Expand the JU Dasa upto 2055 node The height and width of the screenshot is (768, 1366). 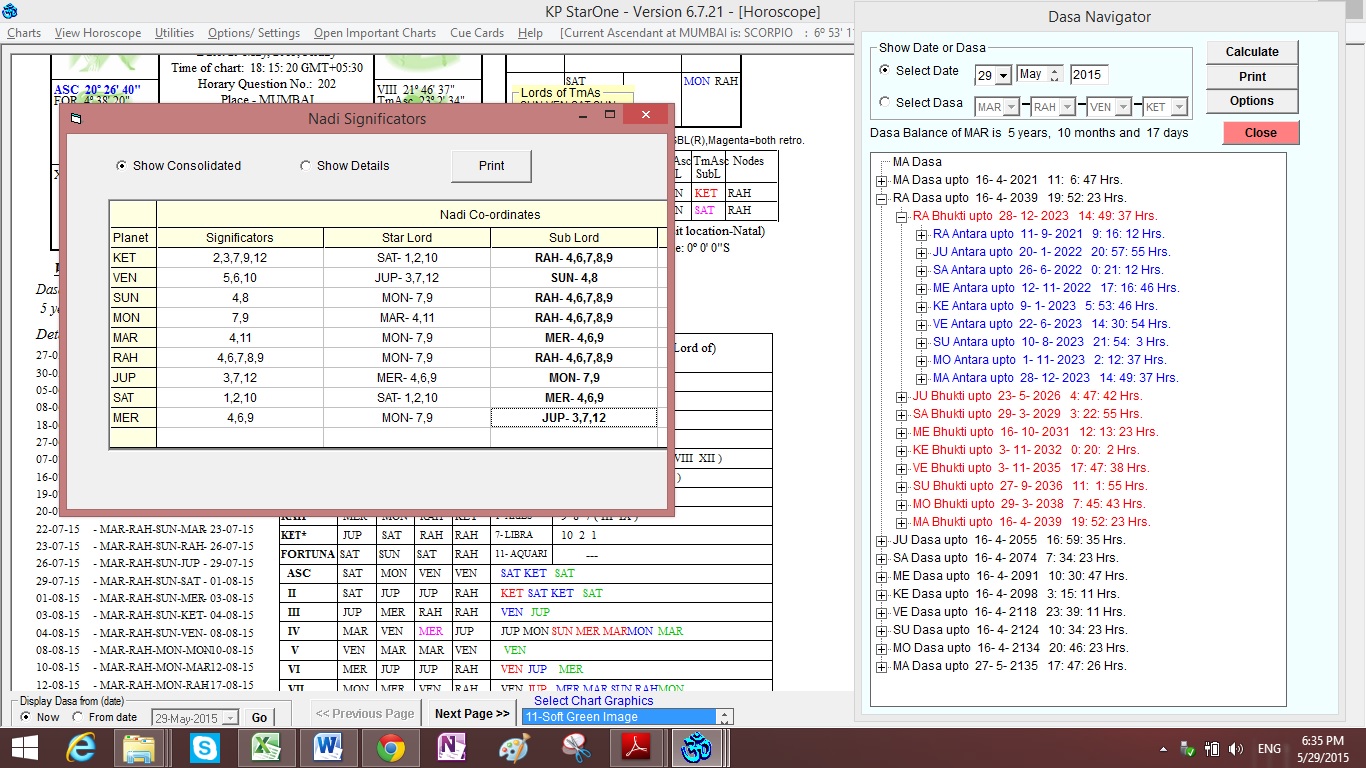[x=881, y=540]
